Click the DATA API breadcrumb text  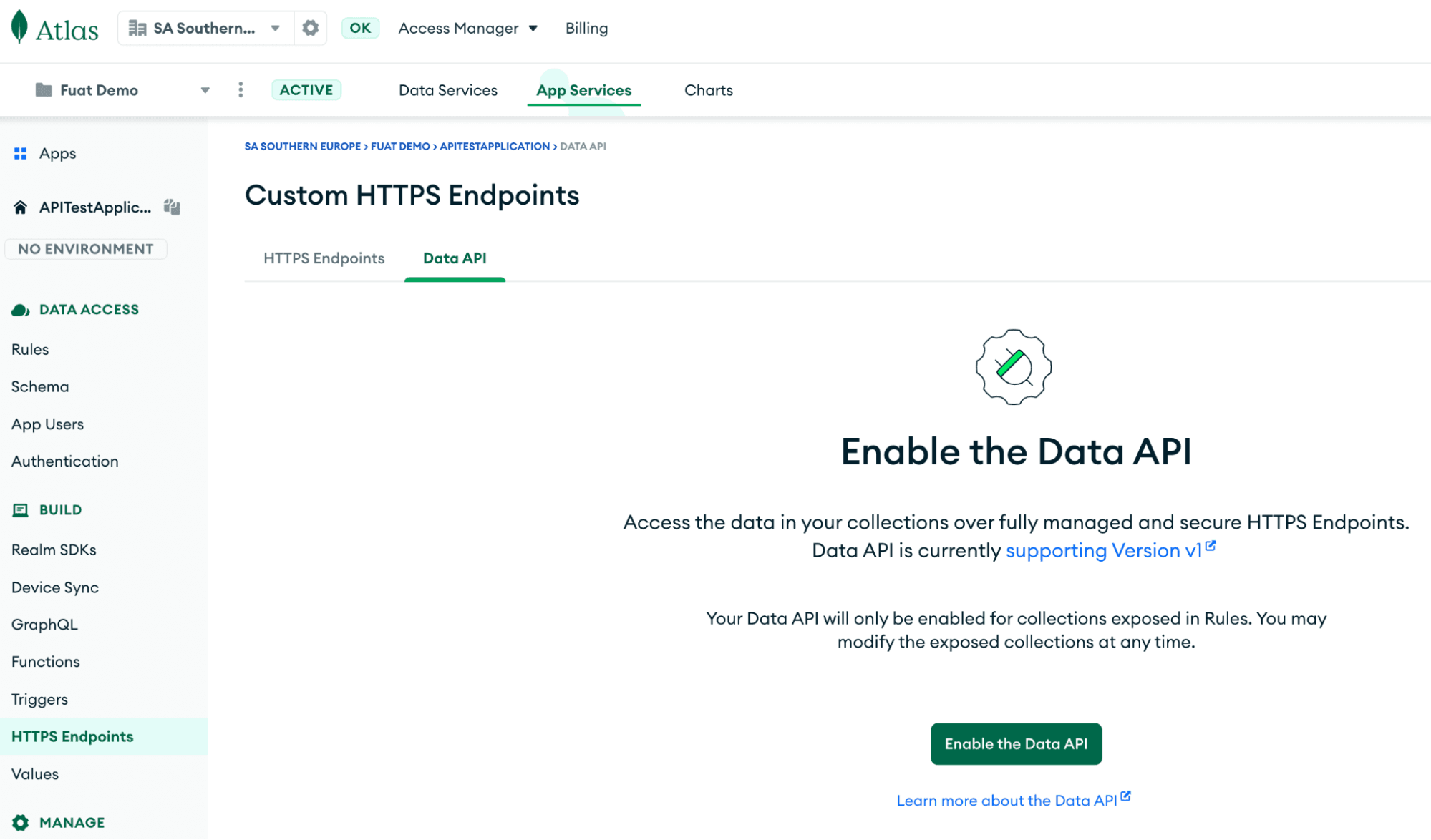coord(583,146)
